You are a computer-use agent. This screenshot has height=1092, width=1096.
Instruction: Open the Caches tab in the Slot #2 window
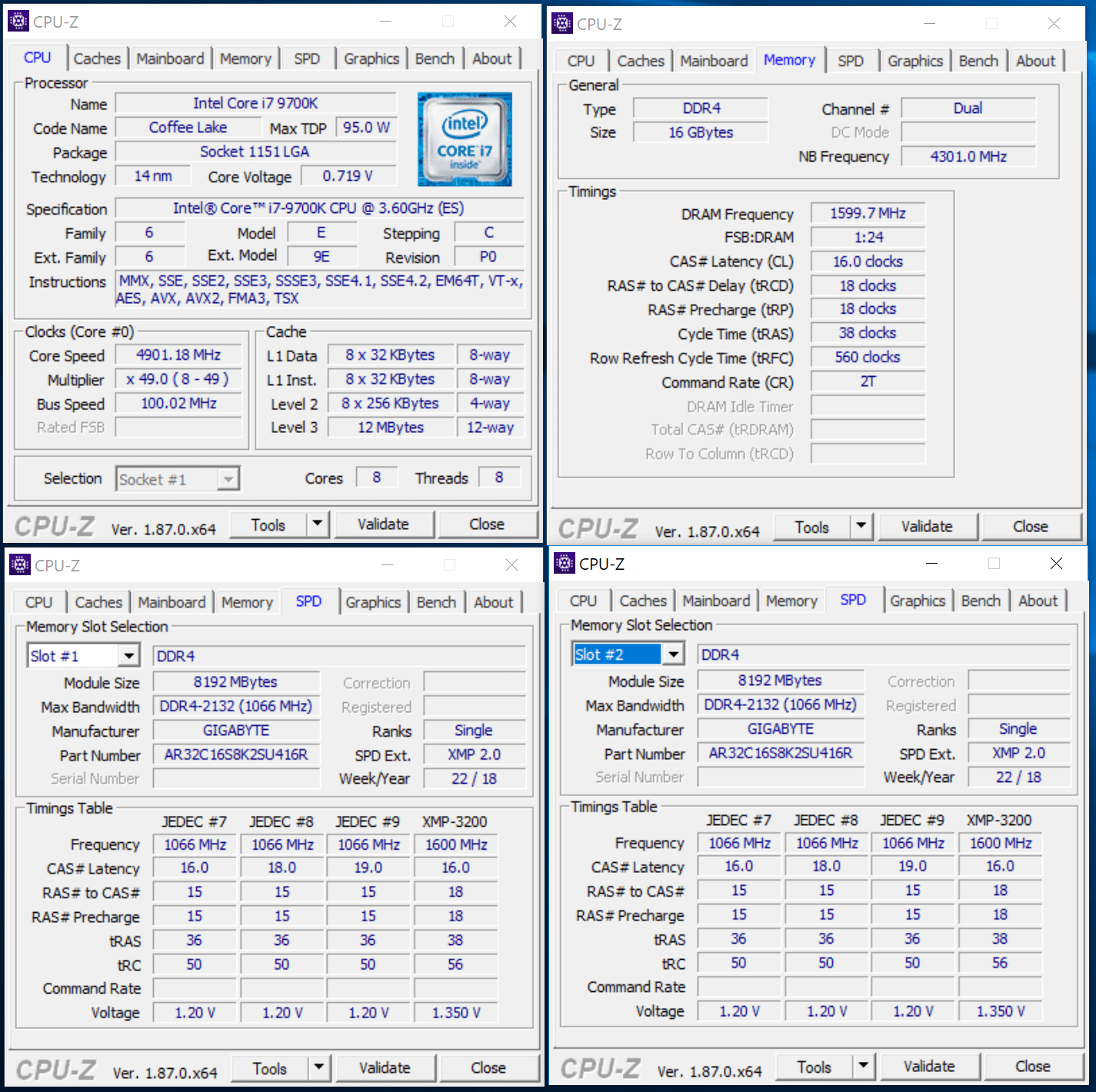[x=642, y=600]
